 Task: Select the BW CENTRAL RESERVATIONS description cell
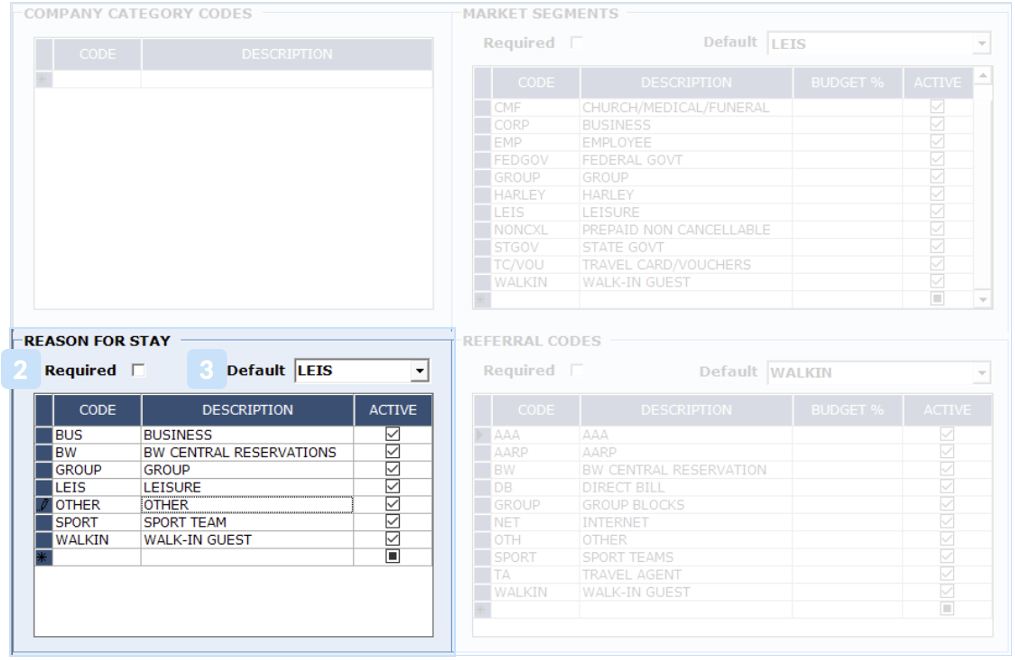tap(247, 452)
